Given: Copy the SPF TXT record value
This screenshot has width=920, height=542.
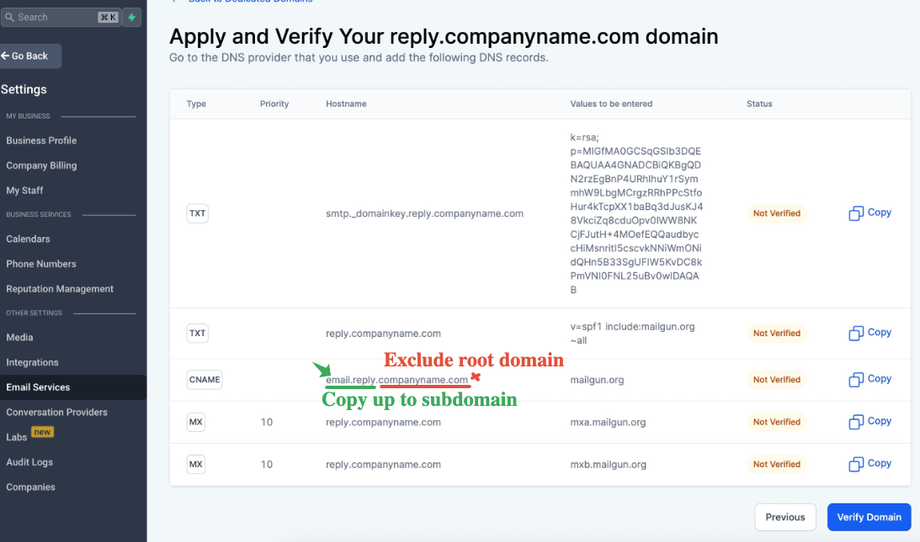Looking at the screenshot, I should click(x=869, y=333).
